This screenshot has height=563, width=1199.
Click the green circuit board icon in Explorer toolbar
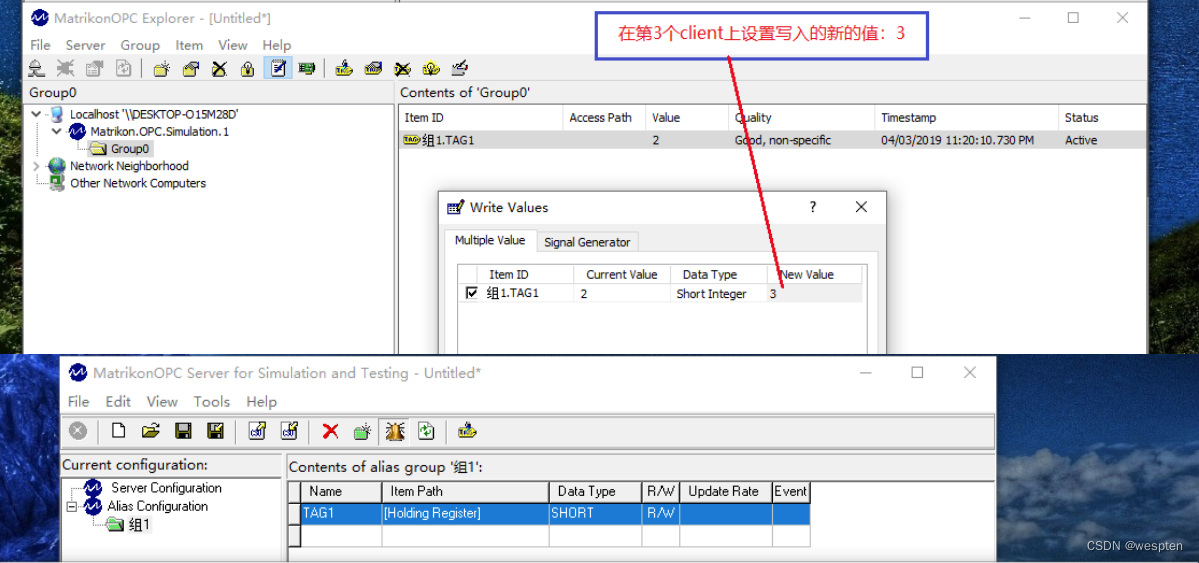click(307, 69)
